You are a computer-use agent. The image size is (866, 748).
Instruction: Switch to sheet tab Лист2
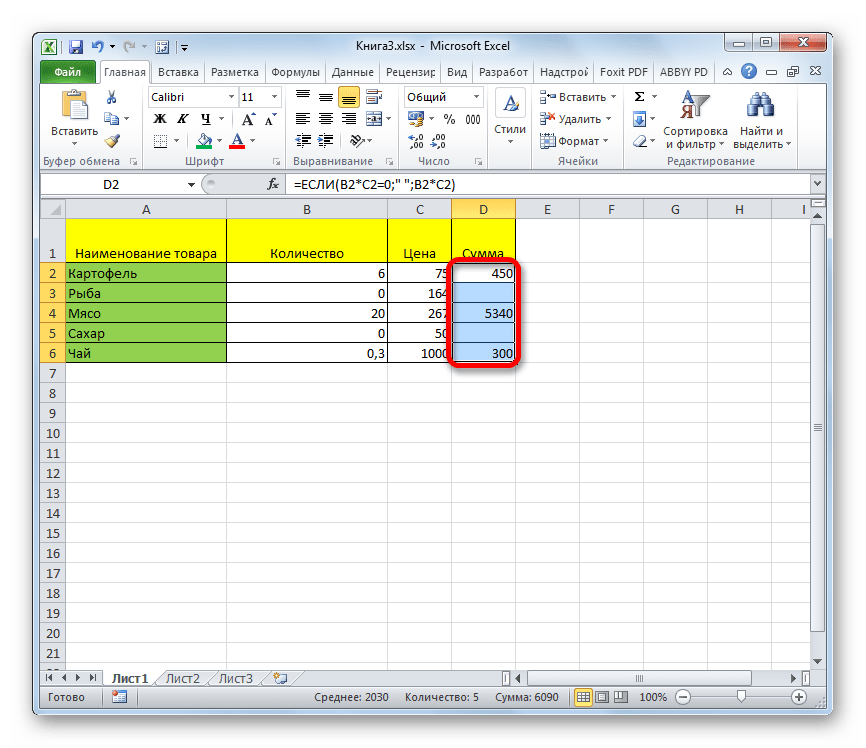[183, 678]
